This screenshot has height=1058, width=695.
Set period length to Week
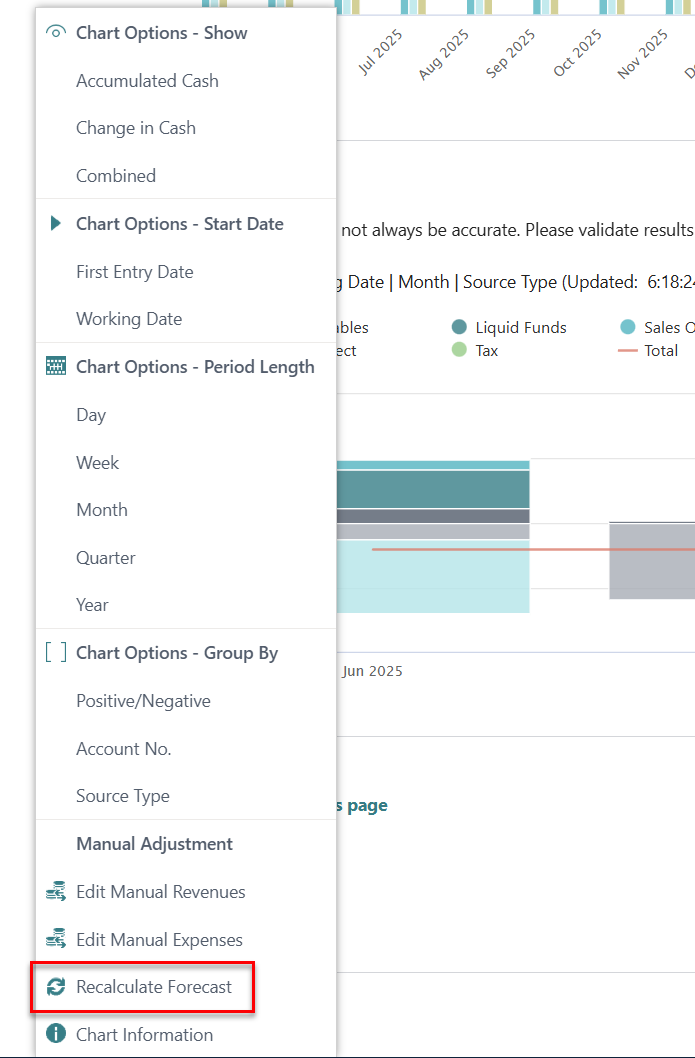click(x=97, y=463)
